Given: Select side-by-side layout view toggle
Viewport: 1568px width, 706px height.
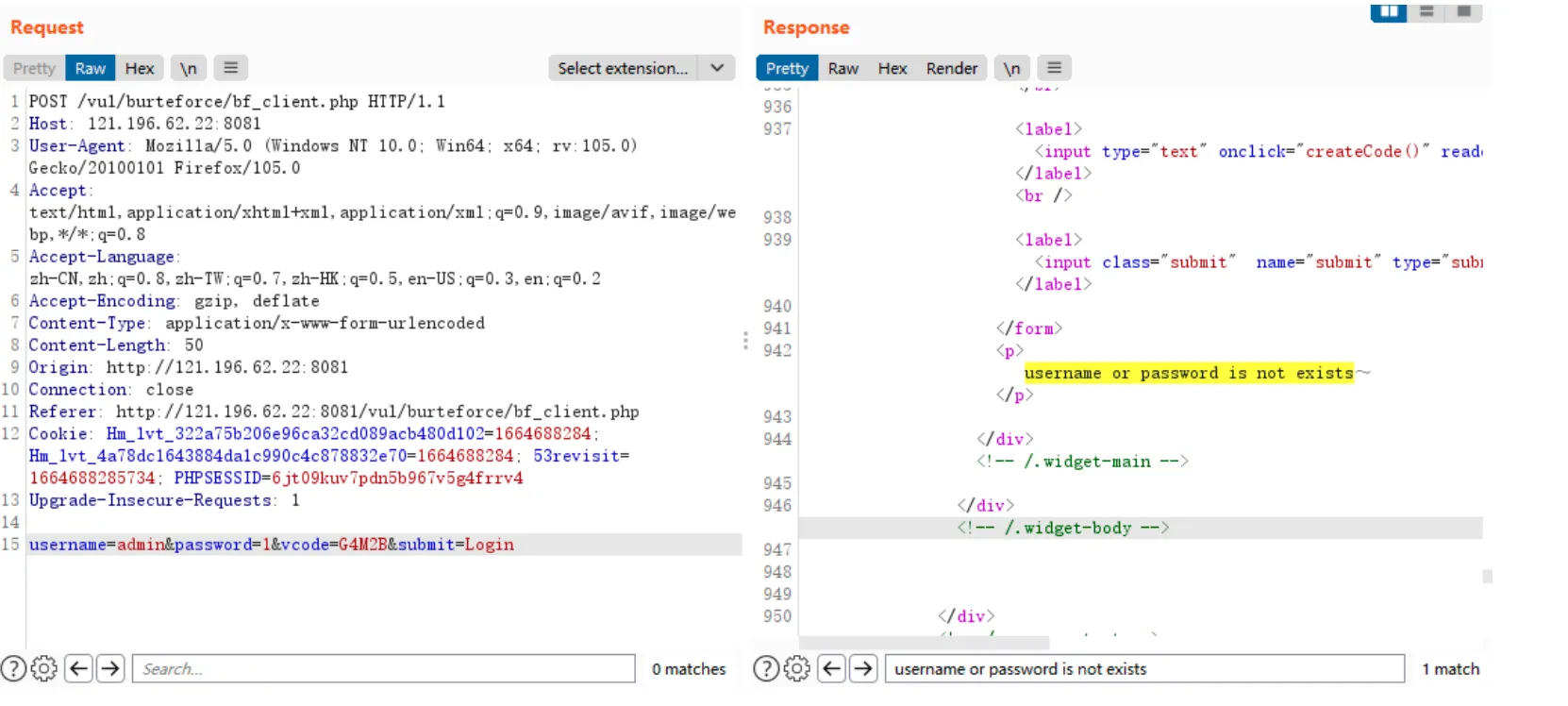Looking at the screenshot, I should pos(1389,11).
